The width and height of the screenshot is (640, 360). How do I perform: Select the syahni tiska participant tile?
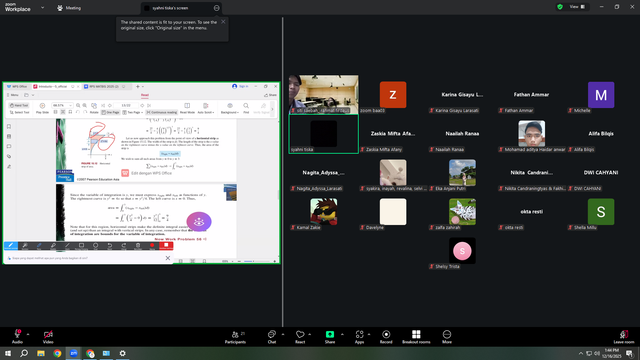tap(324, 134)
